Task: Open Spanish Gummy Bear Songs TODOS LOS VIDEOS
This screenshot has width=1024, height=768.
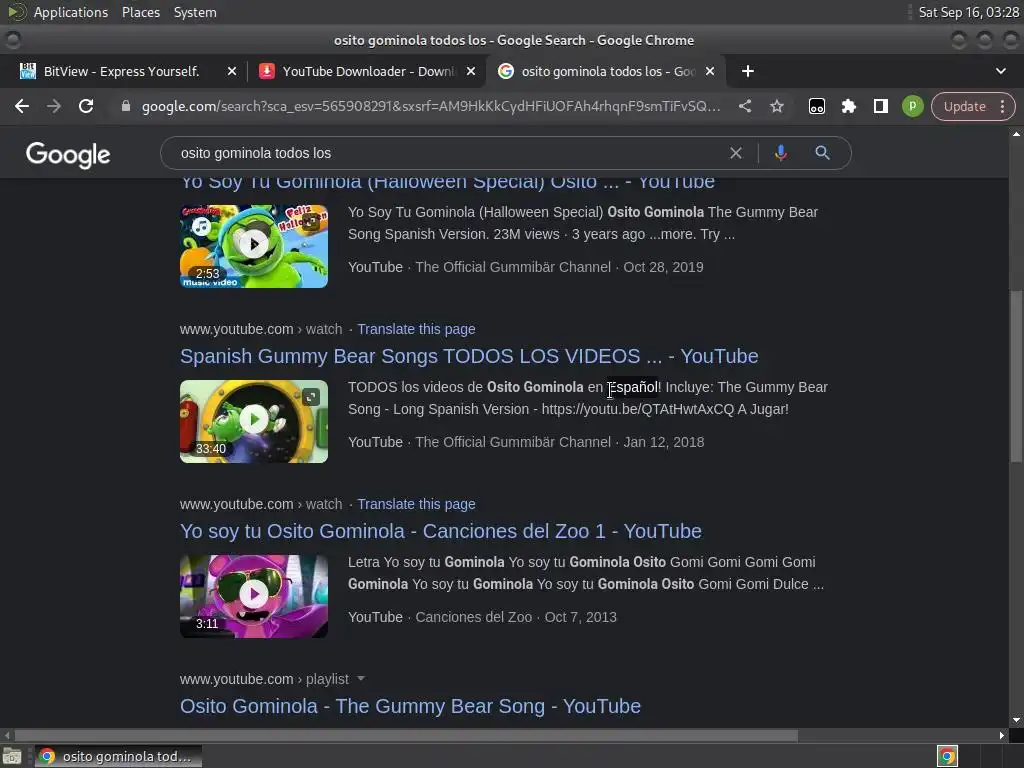Action: coord(469,356)
